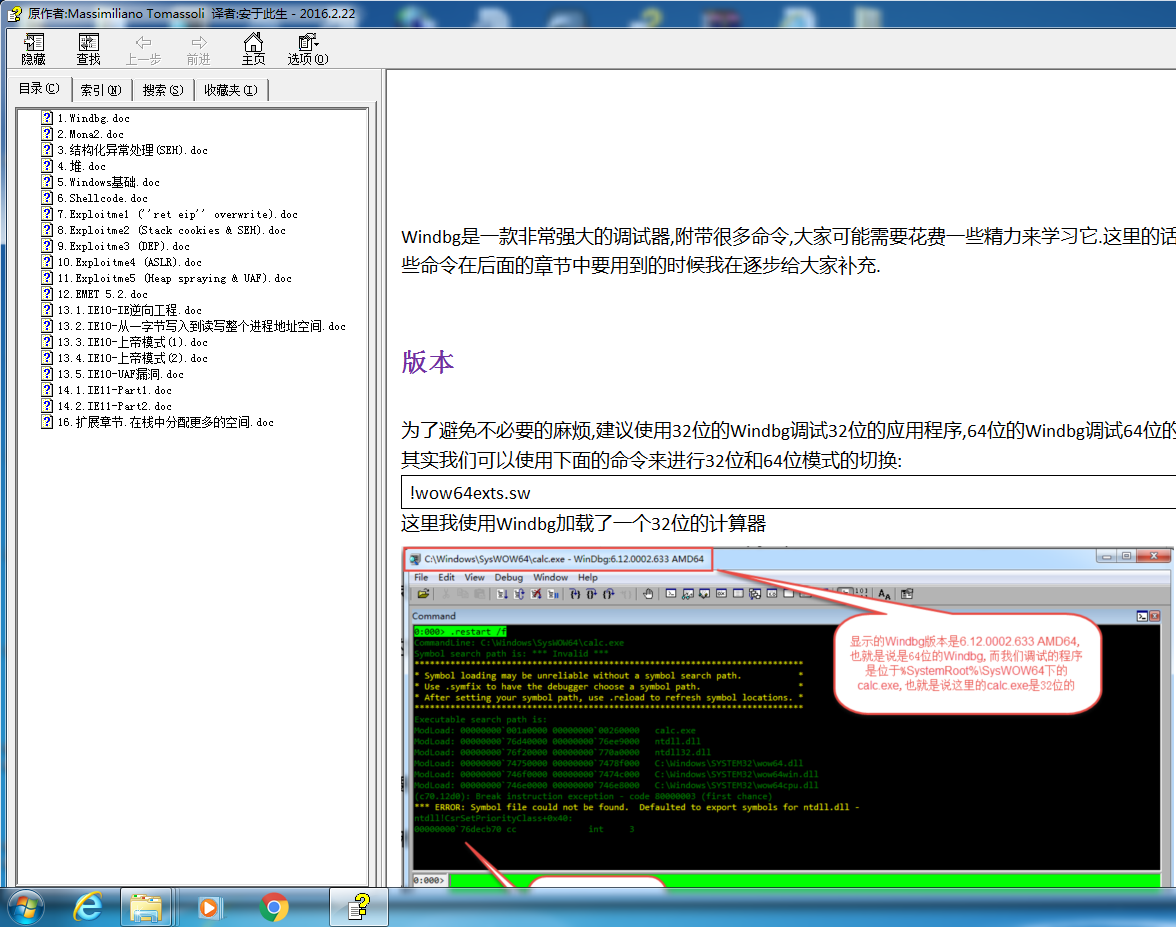1176x927 pixels.
Task: Click the !wow64exts.sw command box
Action: 788,493
